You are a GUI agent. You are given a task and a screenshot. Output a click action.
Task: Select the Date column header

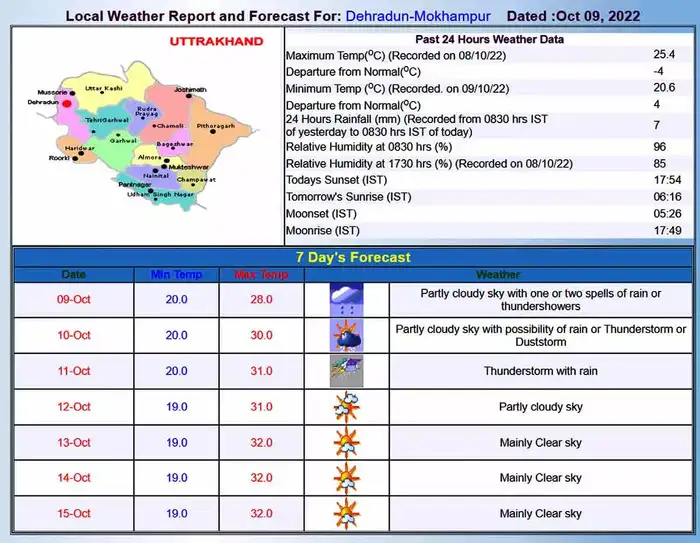pyautogui.click(x=74, y=274)
